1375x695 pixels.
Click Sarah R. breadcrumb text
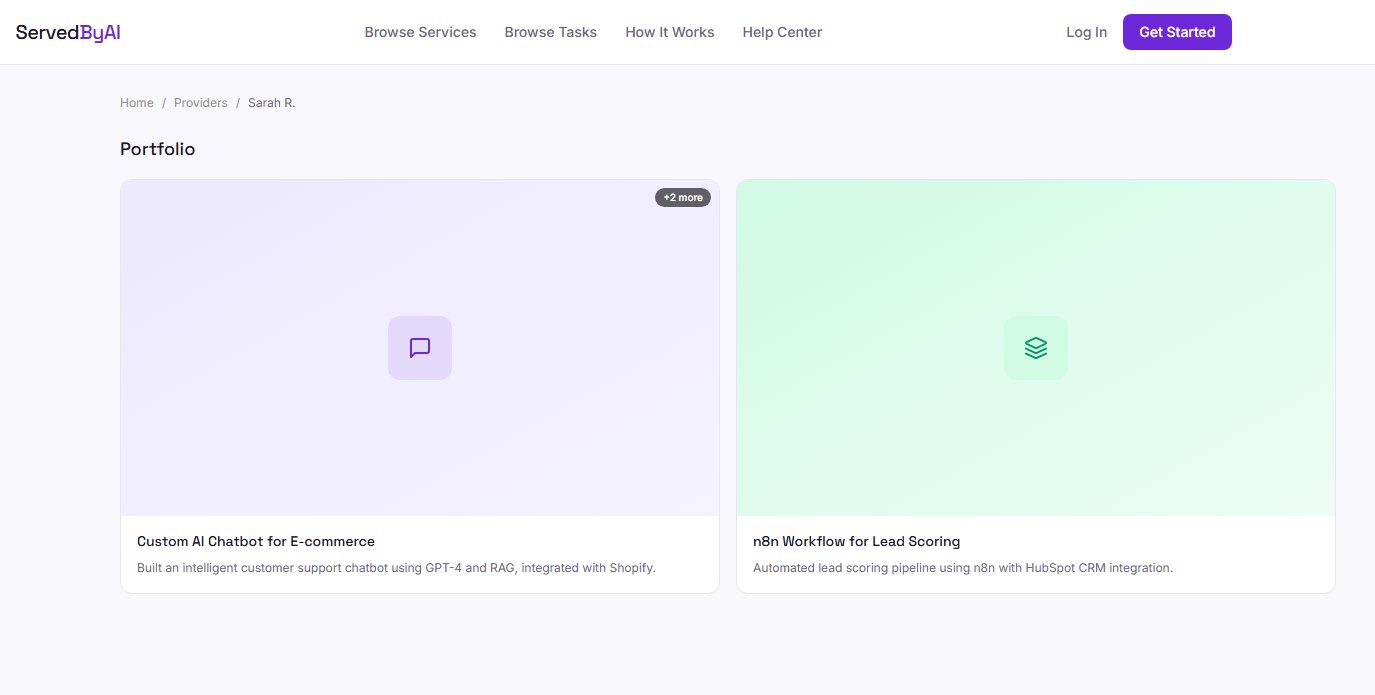click(x=272, y=103)
